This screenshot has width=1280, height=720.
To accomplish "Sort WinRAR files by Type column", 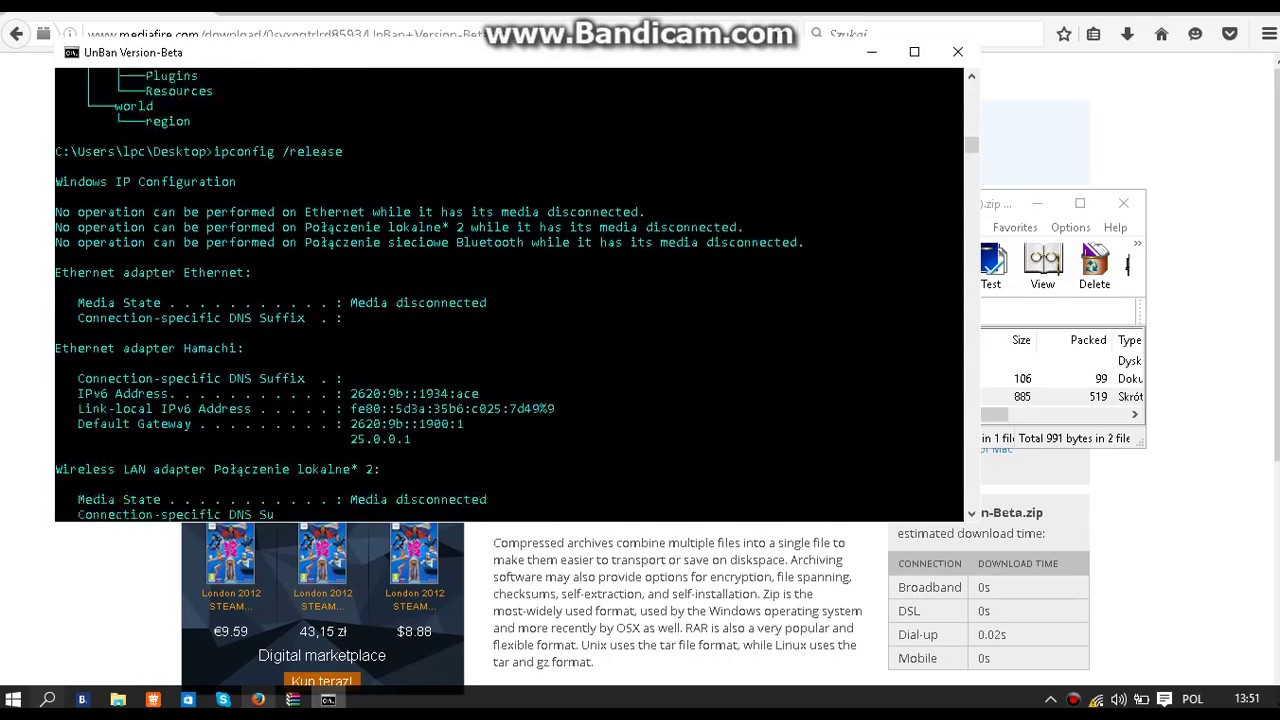I will (1129, 340).
